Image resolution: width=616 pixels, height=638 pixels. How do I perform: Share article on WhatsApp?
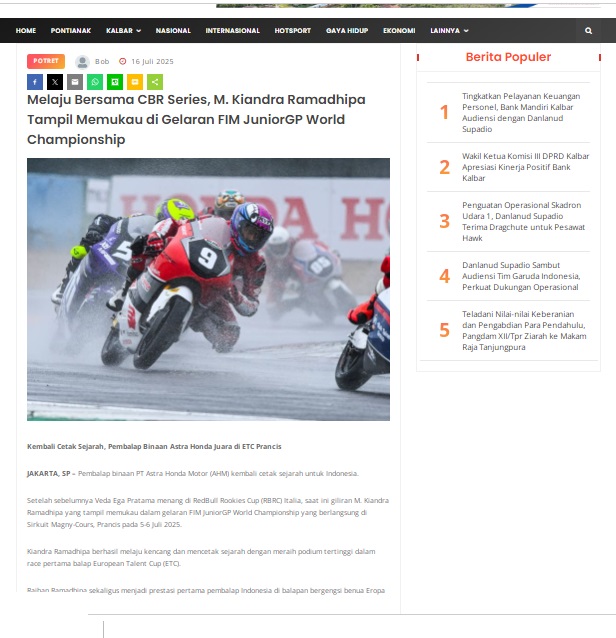coord(95,82)
